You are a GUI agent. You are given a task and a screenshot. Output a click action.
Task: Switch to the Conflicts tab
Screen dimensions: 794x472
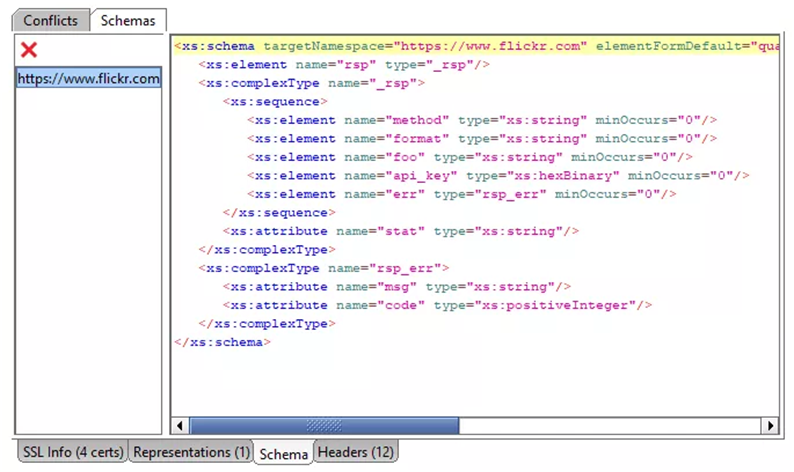51,21
